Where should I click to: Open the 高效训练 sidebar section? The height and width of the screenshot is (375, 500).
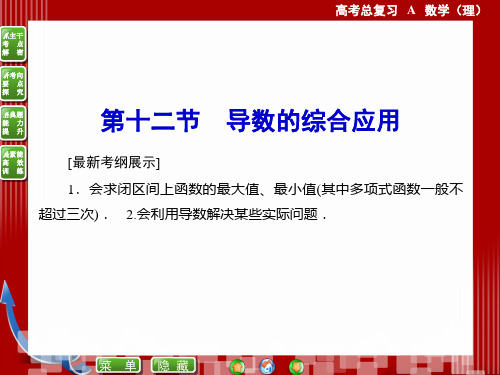[13, 163]
